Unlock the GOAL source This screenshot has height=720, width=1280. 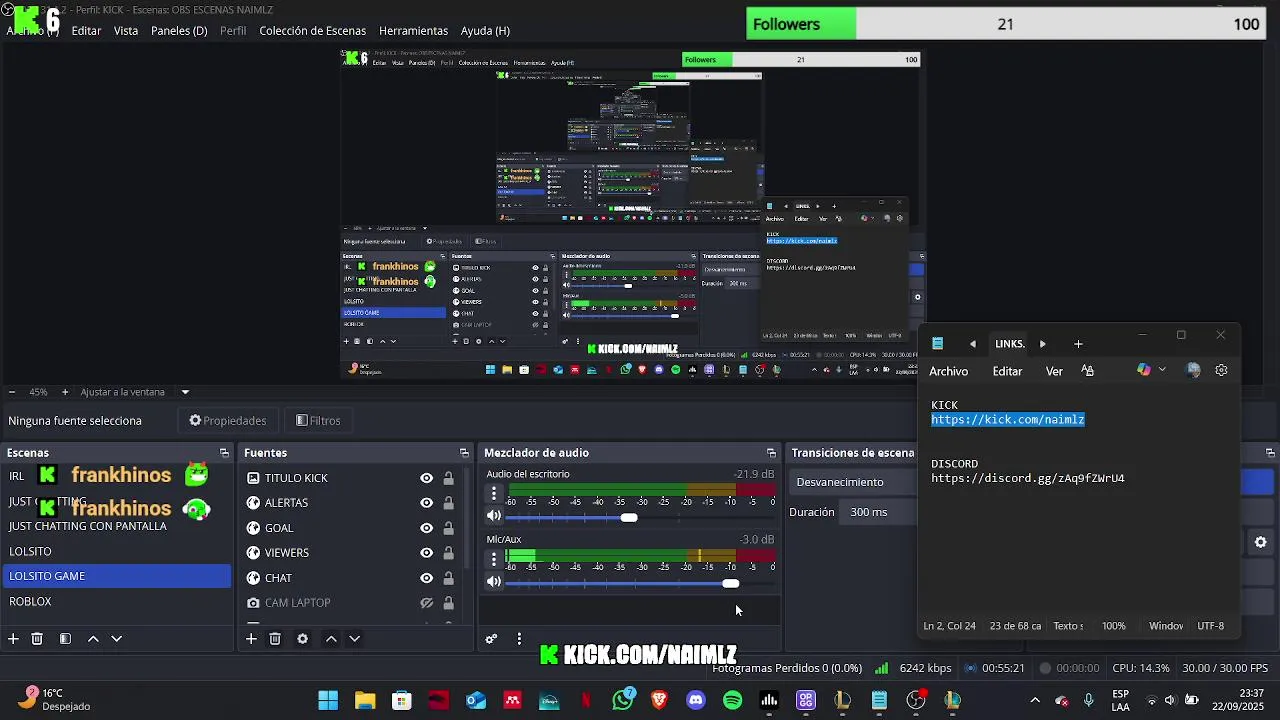click(448, 528)
